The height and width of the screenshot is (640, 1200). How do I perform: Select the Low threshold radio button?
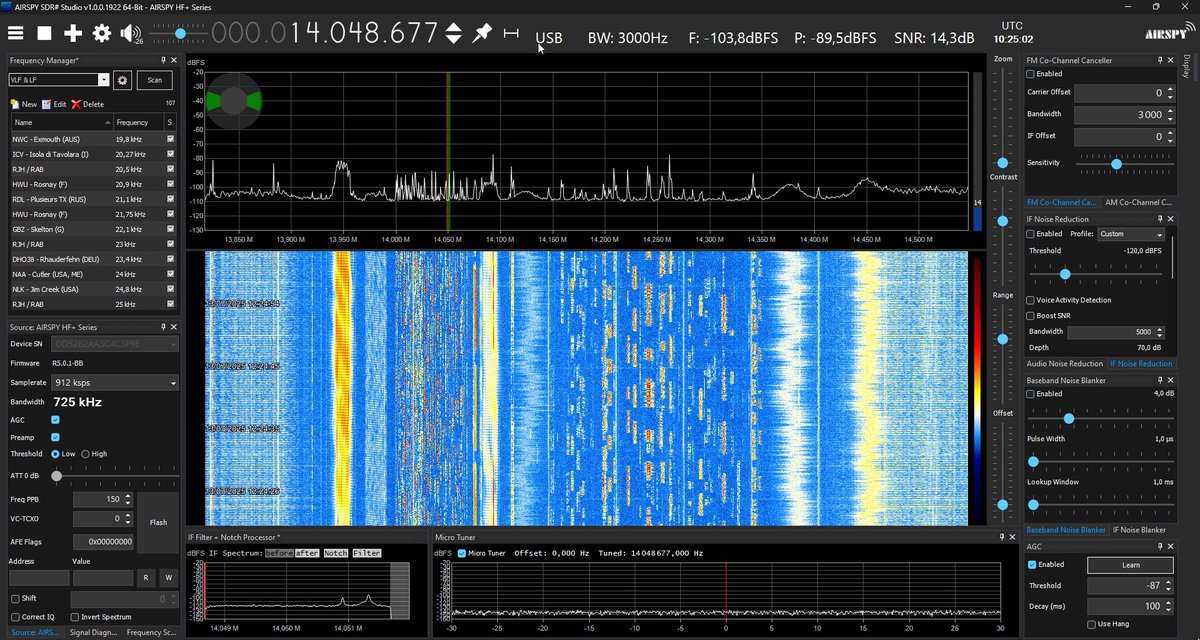[x=55, y=454]
